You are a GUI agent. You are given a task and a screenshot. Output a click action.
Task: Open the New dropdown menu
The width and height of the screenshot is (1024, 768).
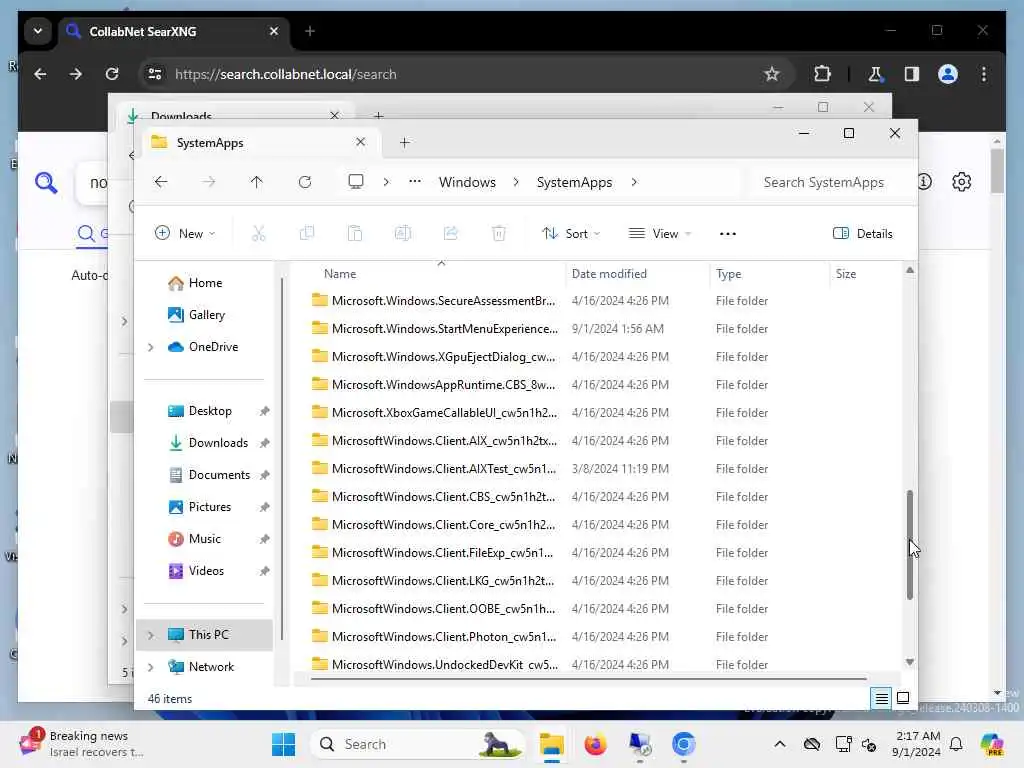[185, 233]
